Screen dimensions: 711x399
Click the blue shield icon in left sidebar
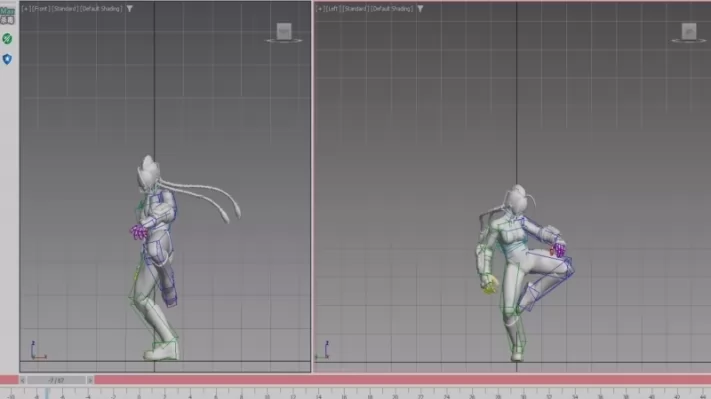pos(7,59)
